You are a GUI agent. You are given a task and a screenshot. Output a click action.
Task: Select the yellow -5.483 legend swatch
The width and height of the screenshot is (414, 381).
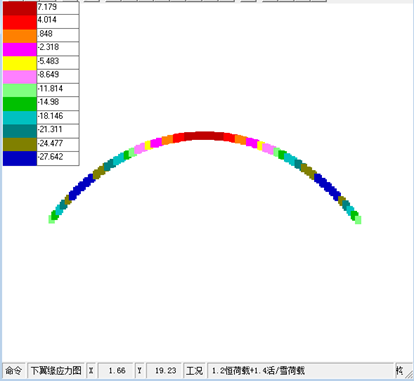pos(20,63)
